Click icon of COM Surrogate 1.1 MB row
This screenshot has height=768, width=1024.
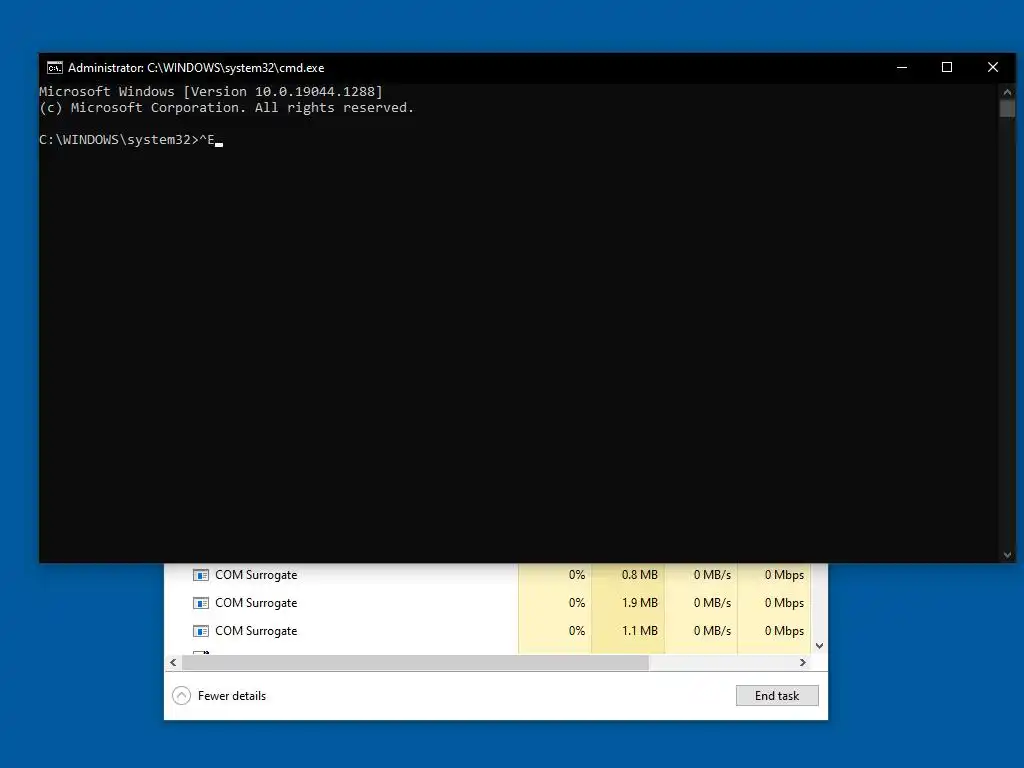coord(200,631)
